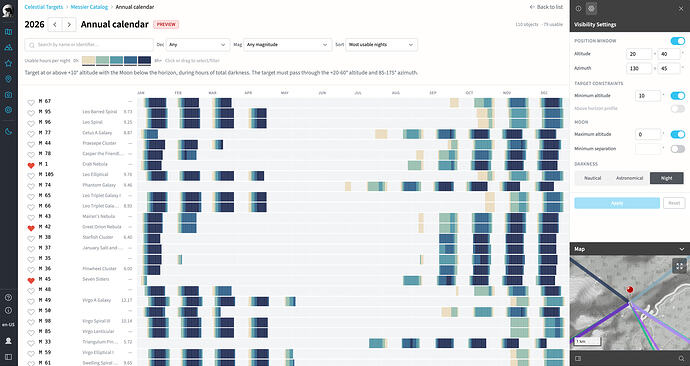Open the map view from sidebar
The width and height of the screenshot is (690, 366).
[8, 32]
